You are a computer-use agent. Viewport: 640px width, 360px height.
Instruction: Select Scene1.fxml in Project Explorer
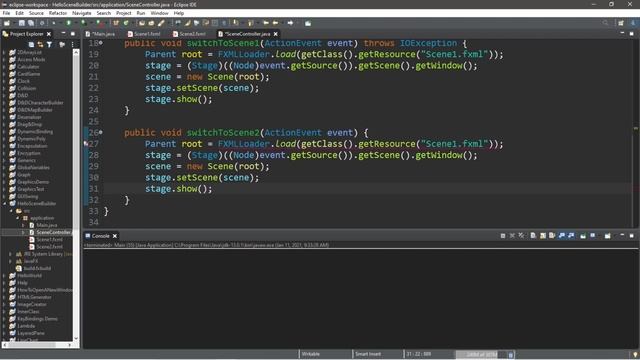[x=49, y=240]
